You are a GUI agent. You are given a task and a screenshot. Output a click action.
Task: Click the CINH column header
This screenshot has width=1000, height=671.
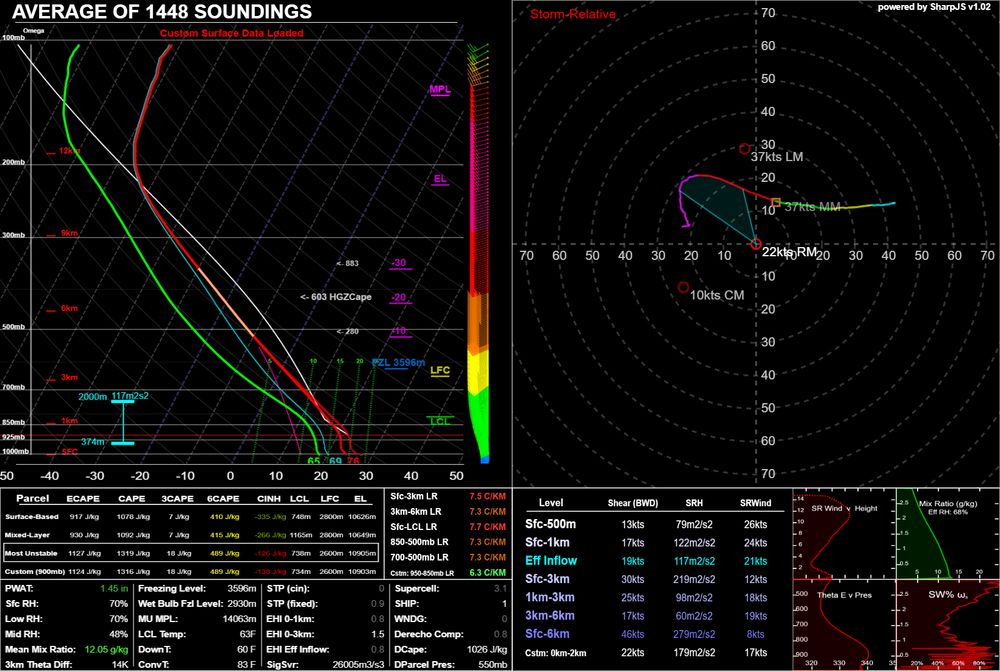[x=269, y=499]
